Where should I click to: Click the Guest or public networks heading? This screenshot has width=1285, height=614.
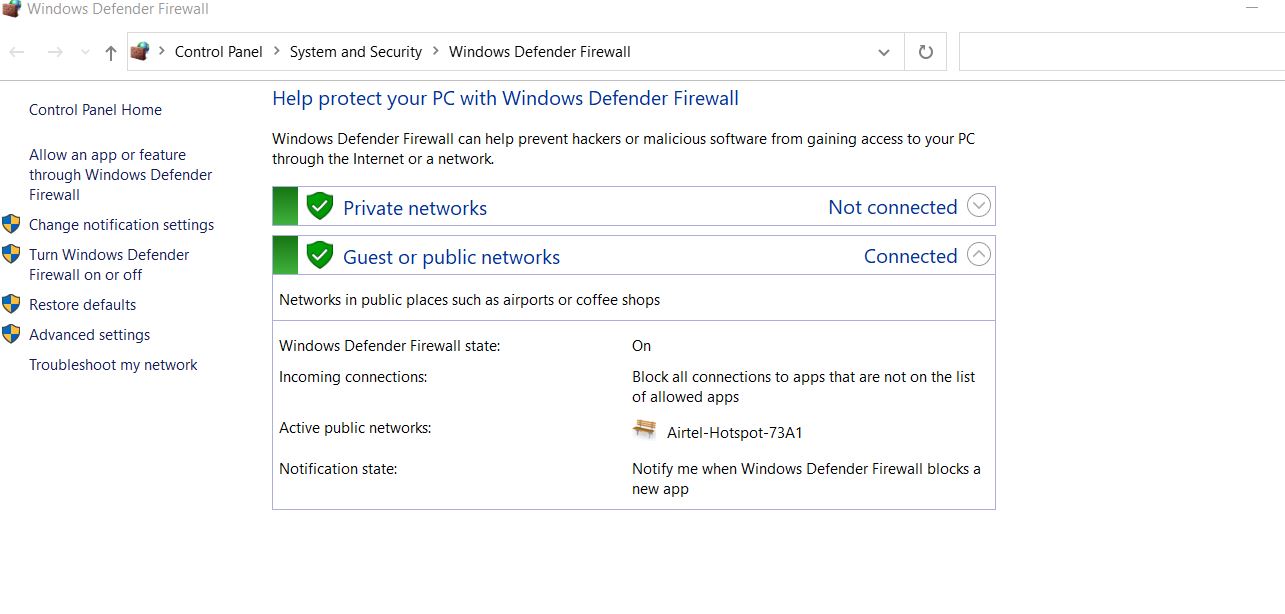451,257
